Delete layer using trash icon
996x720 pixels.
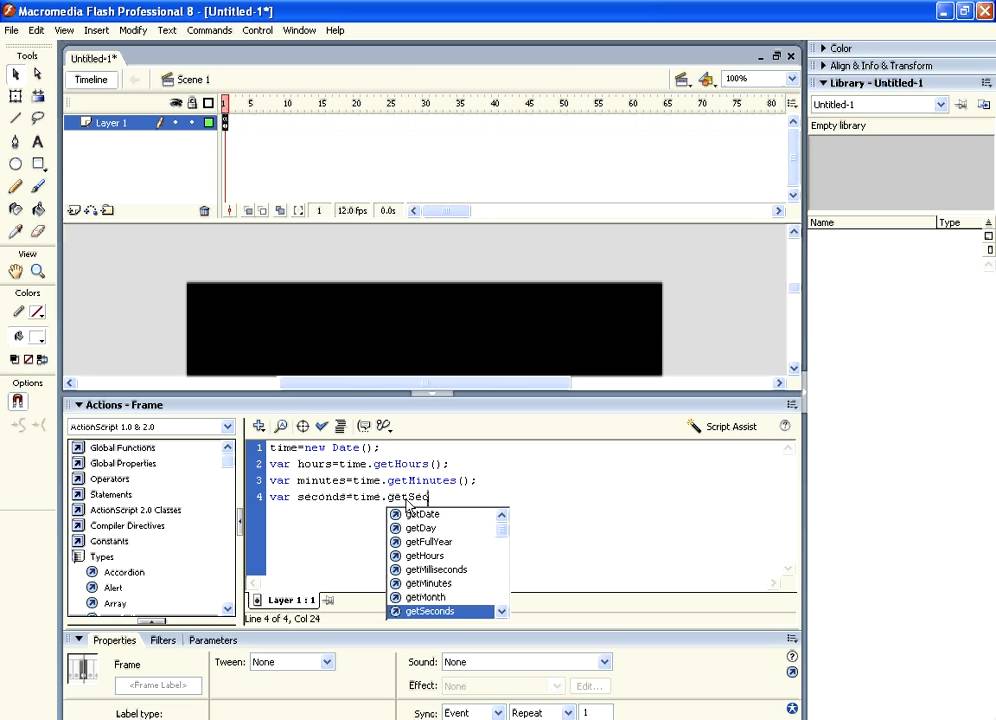tap(205, 211)
